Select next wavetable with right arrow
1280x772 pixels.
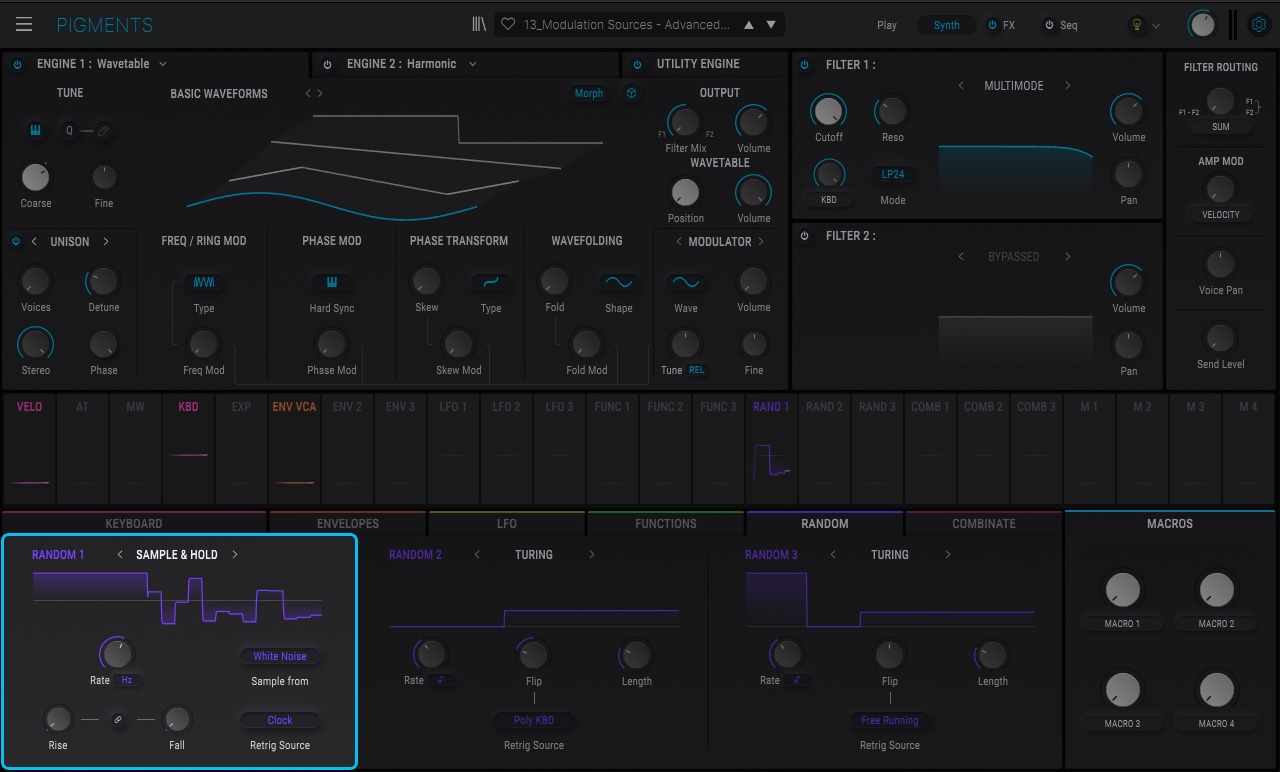click(x=320, y=93)
